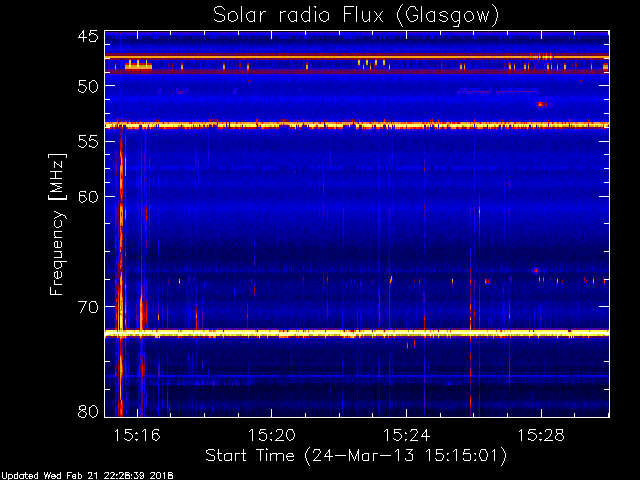The height and width of the screenshot is (480, 640).
Task: Click the 60 frequency tick label
Action: pos(88,197)
